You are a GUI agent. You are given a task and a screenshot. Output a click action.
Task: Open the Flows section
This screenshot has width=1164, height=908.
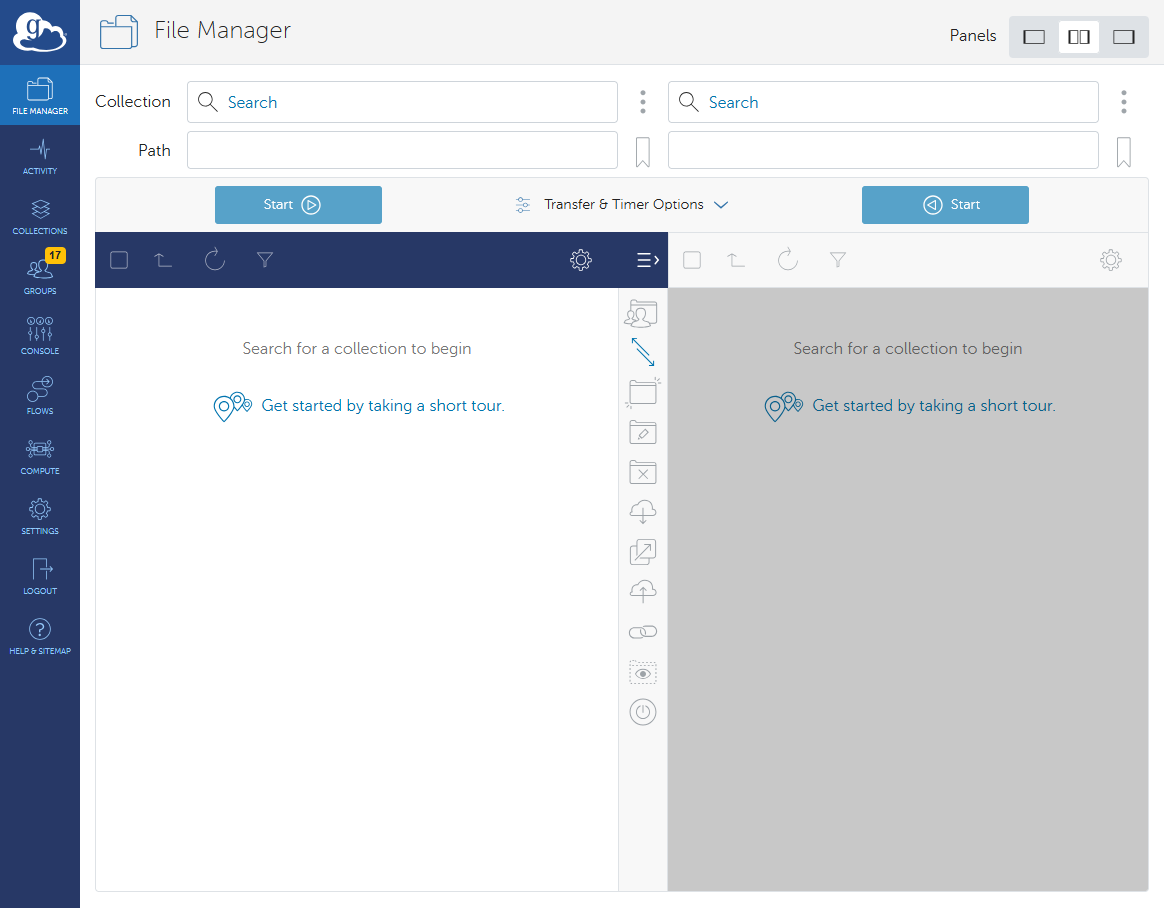coord(40,397)
